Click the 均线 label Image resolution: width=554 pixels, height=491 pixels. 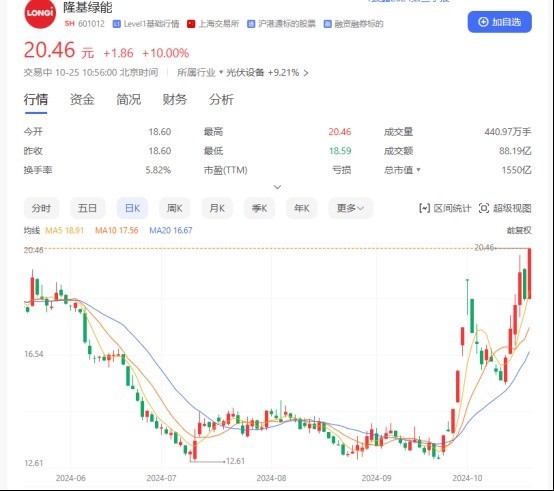click(32, 230)
